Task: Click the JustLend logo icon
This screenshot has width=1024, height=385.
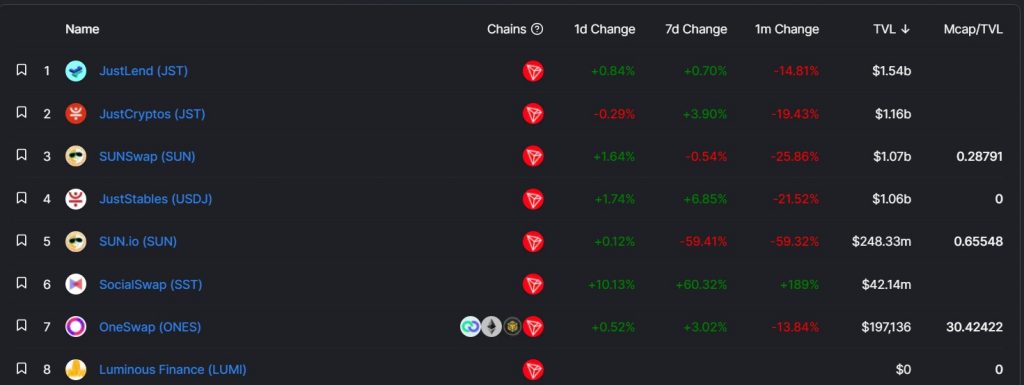Action: coord(76,71)
